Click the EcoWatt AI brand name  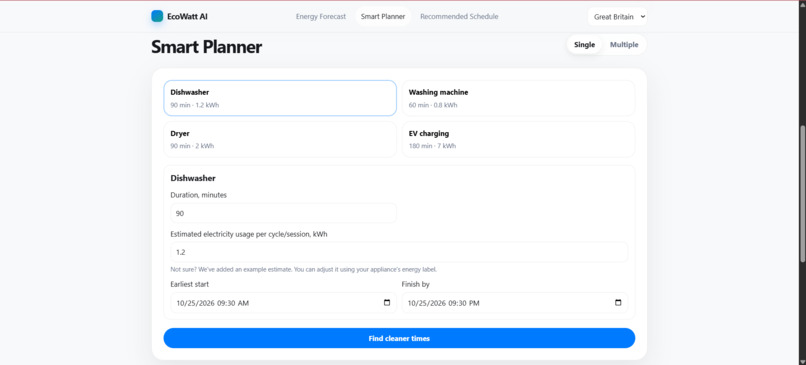(188, 16)
